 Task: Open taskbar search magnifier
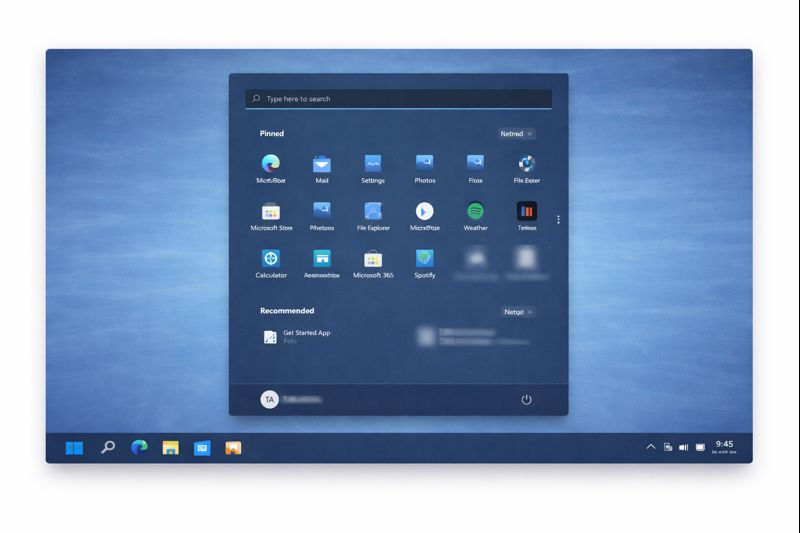pos(108,447)
